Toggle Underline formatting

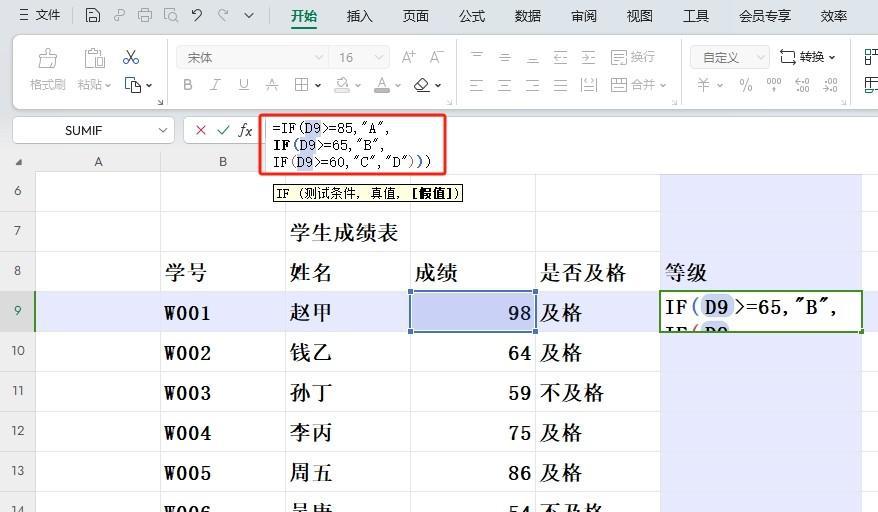244,85
